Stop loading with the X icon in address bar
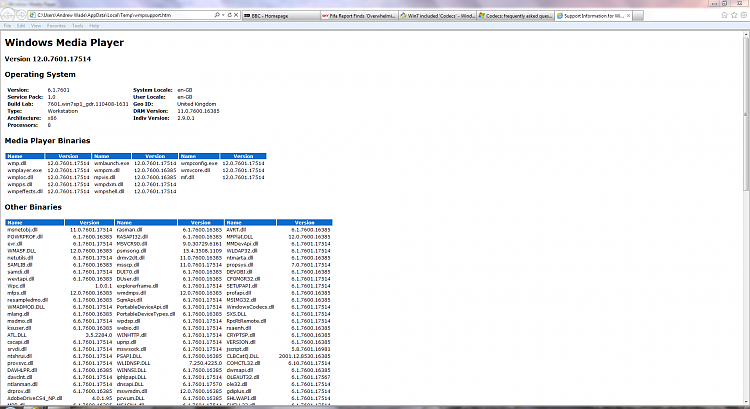Screen dimensions: 750x409 pyautogui.click(x=236, y=15)
